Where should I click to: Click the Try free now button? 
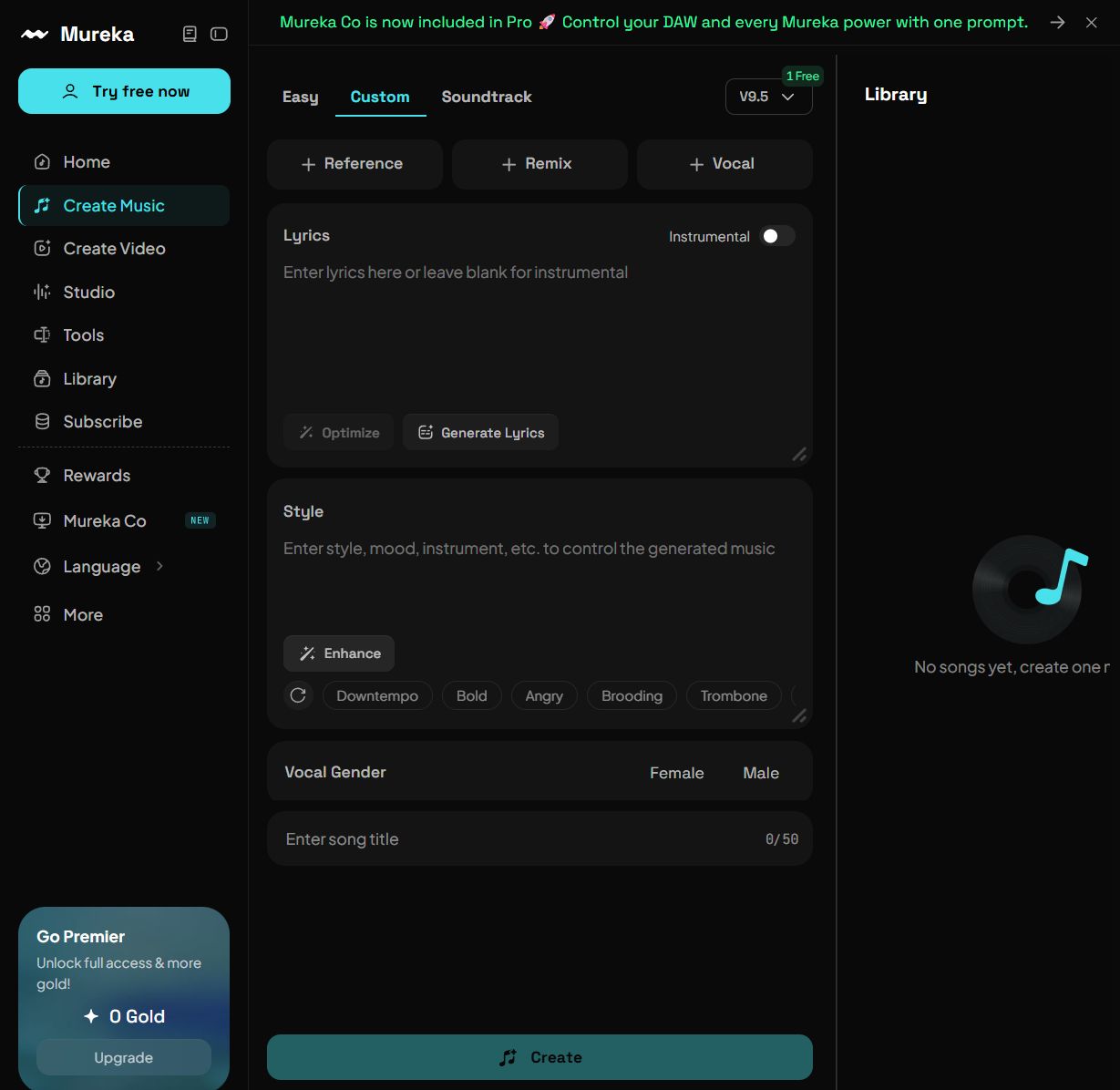click(x=124, y=91)
